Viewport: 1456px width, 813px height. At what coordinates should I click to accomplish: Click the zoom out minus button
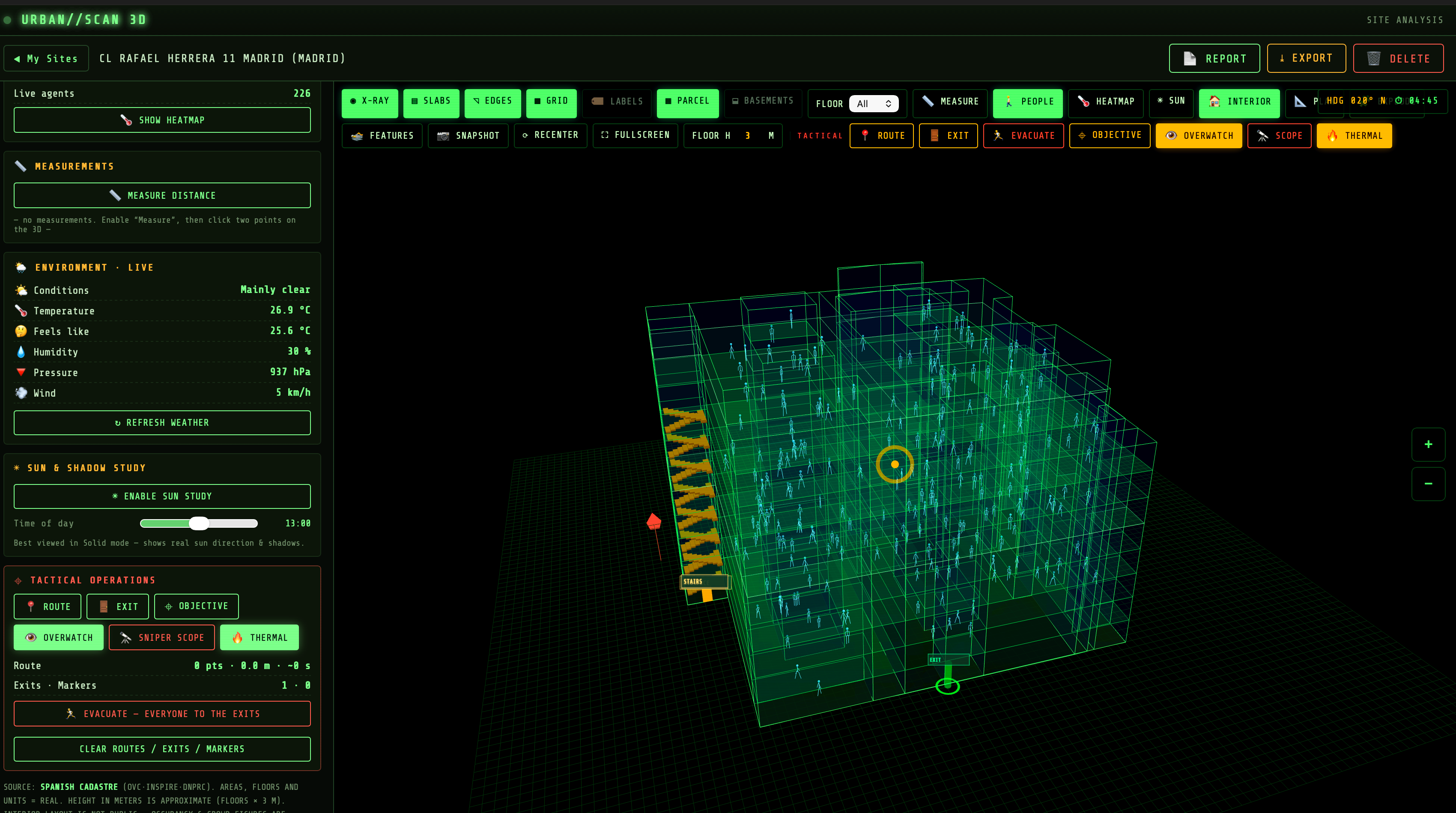tap(1428, 484)
